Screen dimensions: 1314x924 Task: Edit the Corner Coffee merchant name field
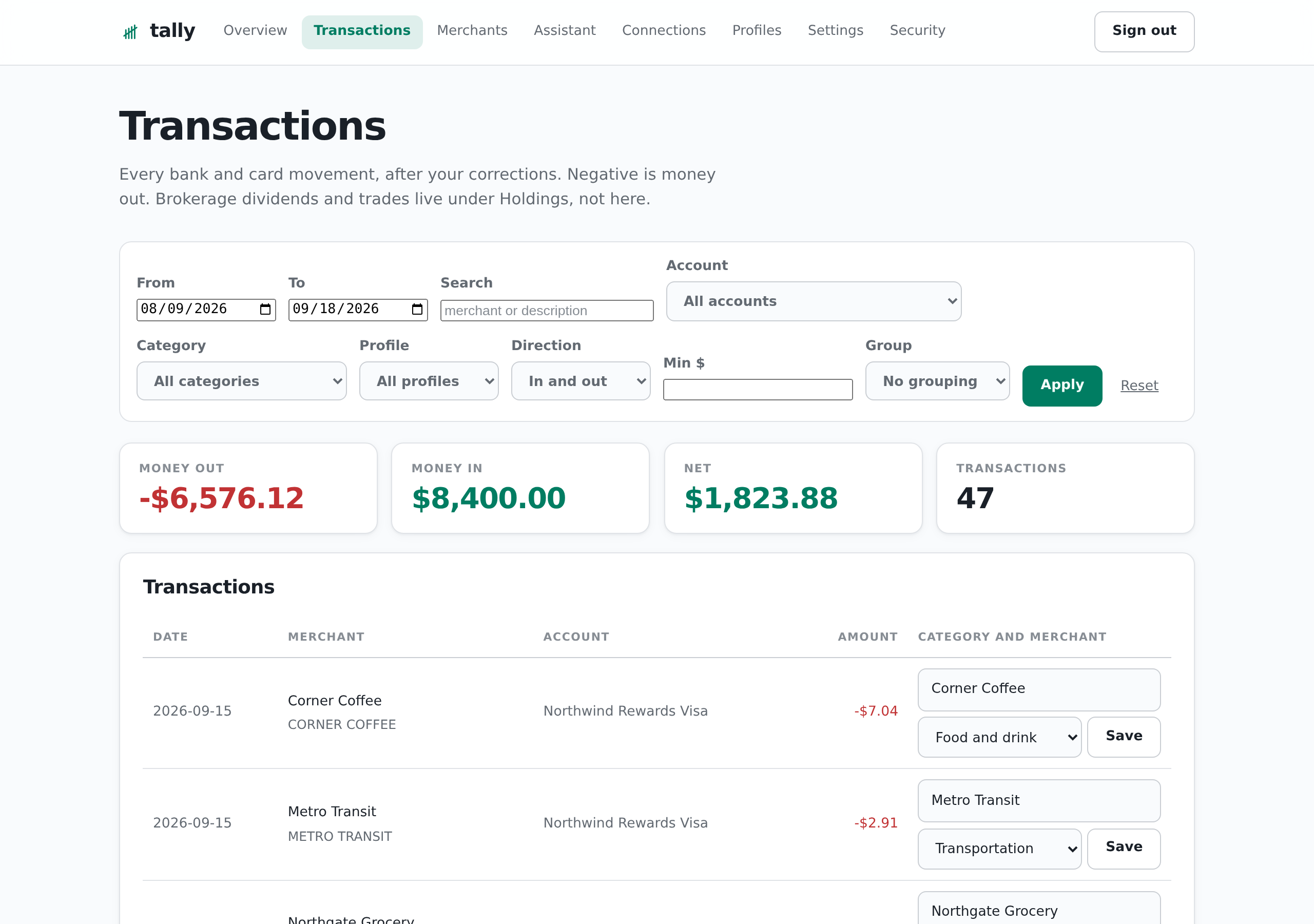coord(1039,689)
